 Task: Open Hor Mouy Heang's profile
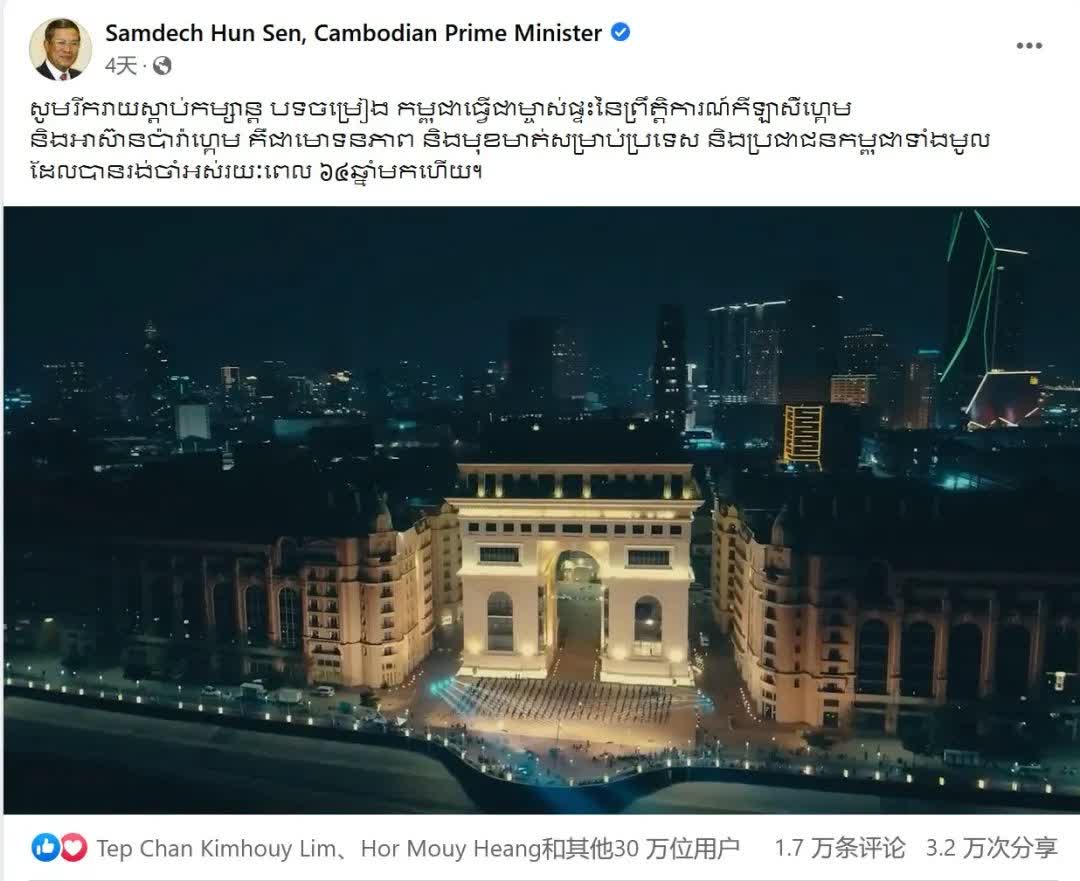(451, 848)
